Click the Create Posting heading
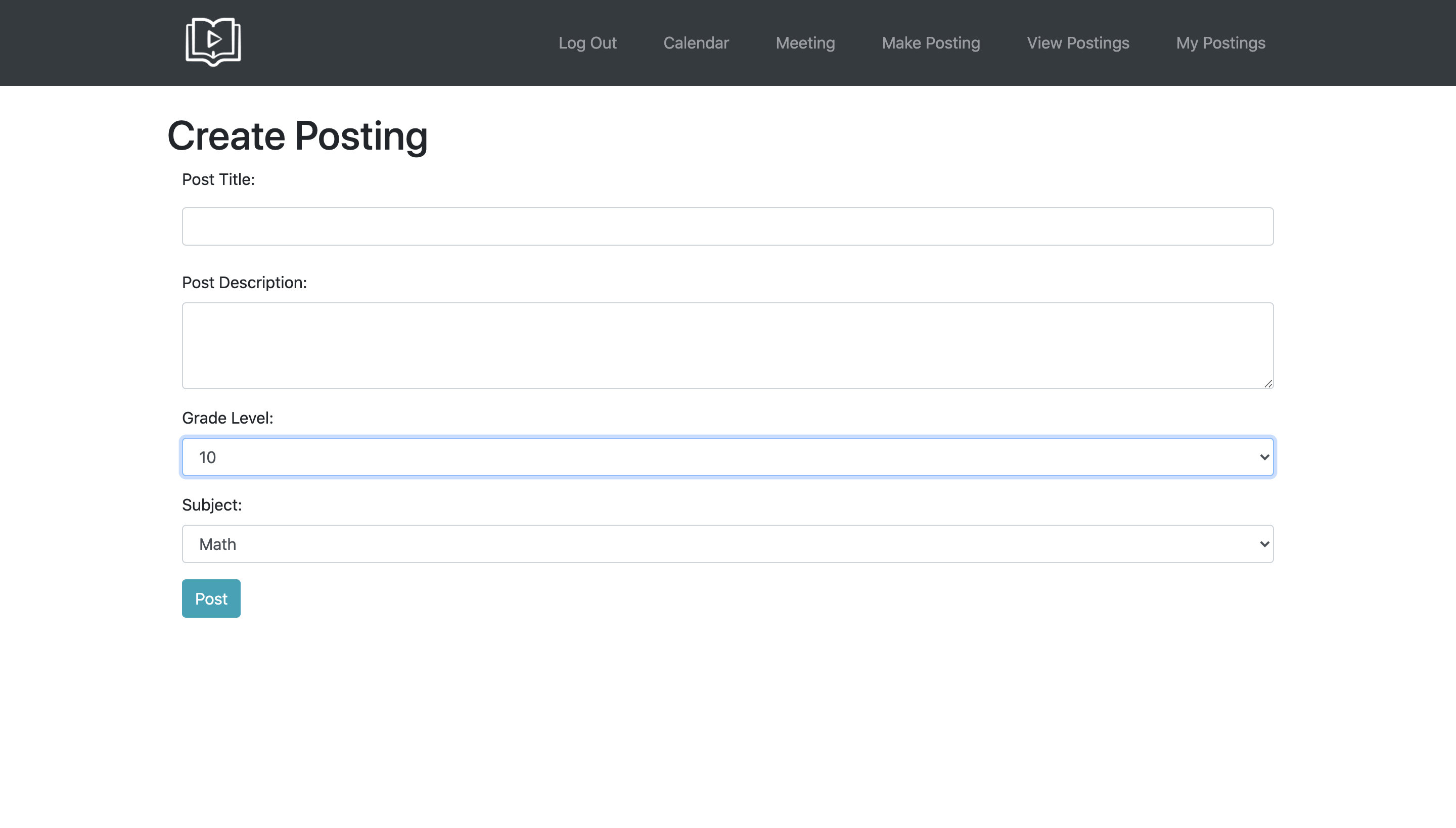1456x828 pixels. 297,136
